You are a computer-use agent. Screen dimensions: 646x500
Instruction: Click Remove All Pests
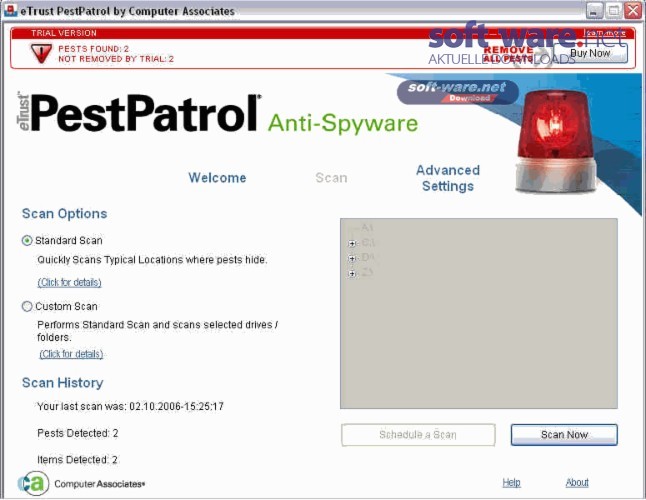click(508, 54)
